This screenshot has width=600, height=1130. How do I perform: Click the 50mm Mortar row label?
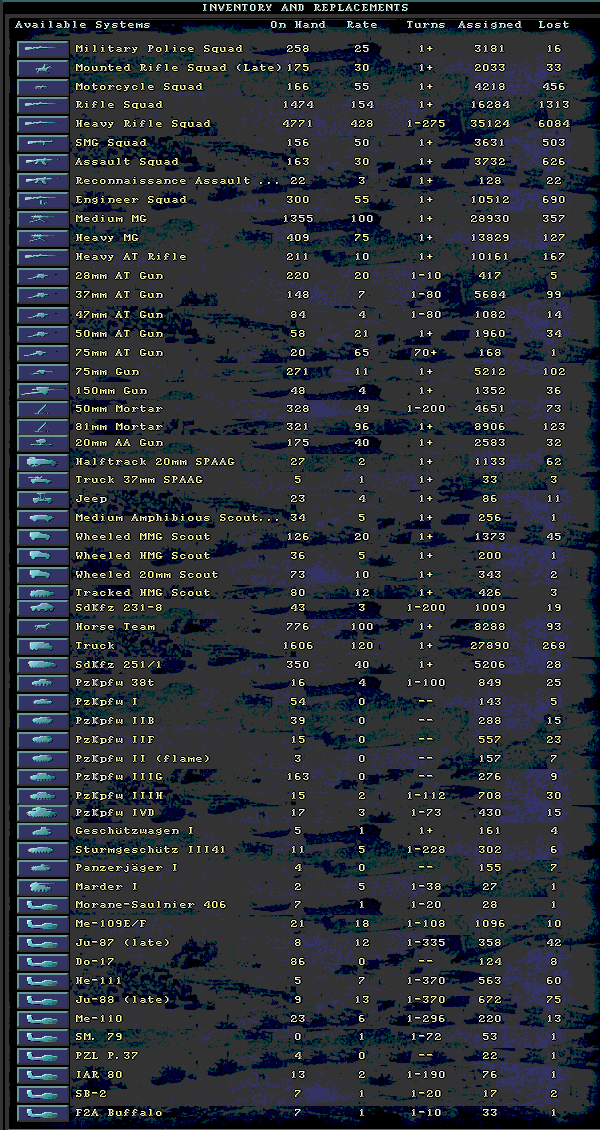click(119, 409)
